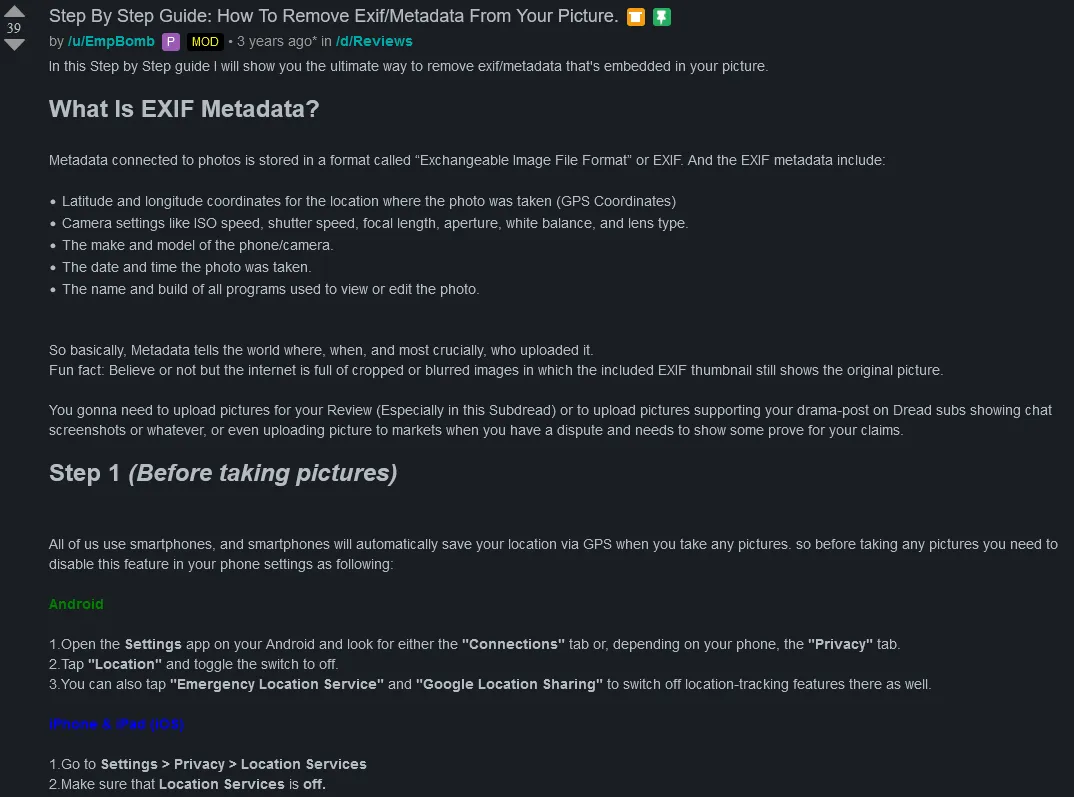Open the Step By Step Guide post title
This screenshot has height=797, width=1074.
[333, 16]
